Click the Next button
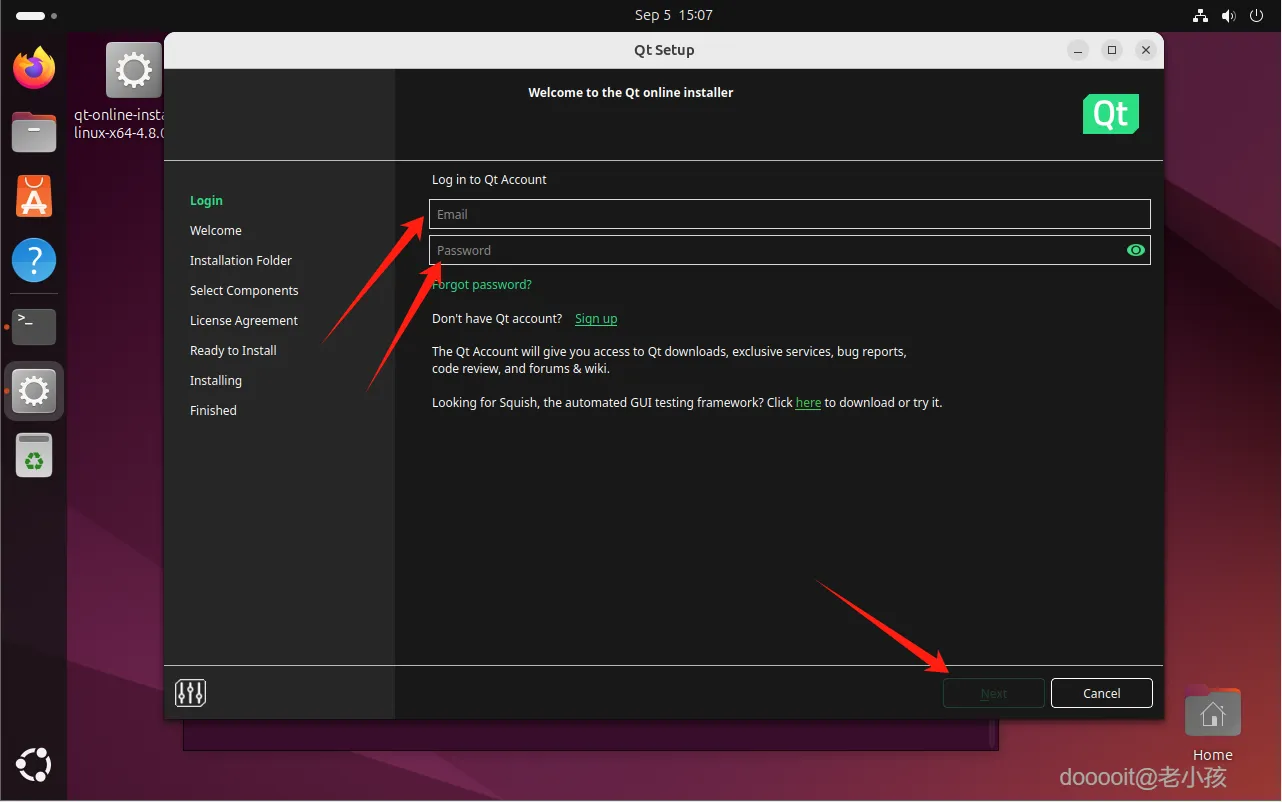Image resolution: width=1282 pixels, height=802 pixels. [x=994, y=693]
